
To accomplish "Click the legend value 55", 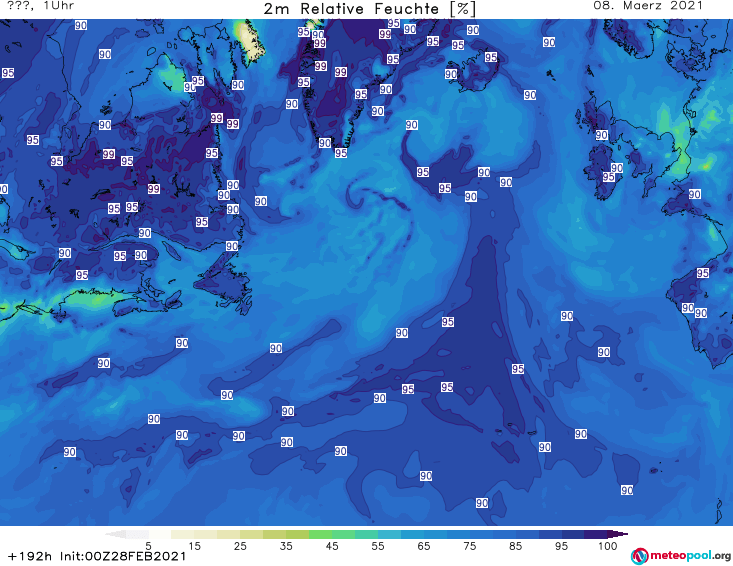I will (x=378, y=545).
